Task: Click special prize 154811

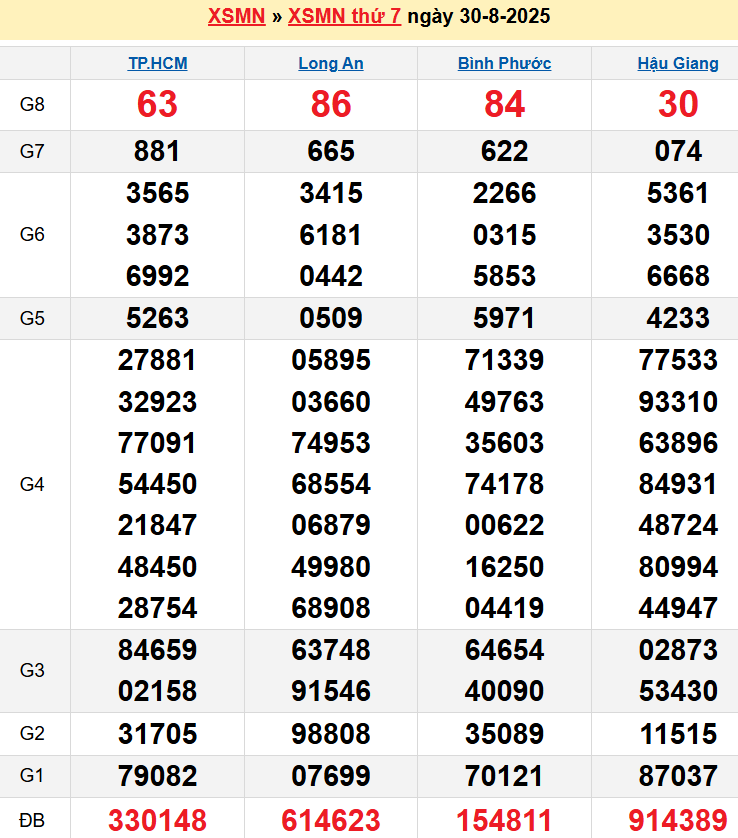Action: [x=504, y=820]
